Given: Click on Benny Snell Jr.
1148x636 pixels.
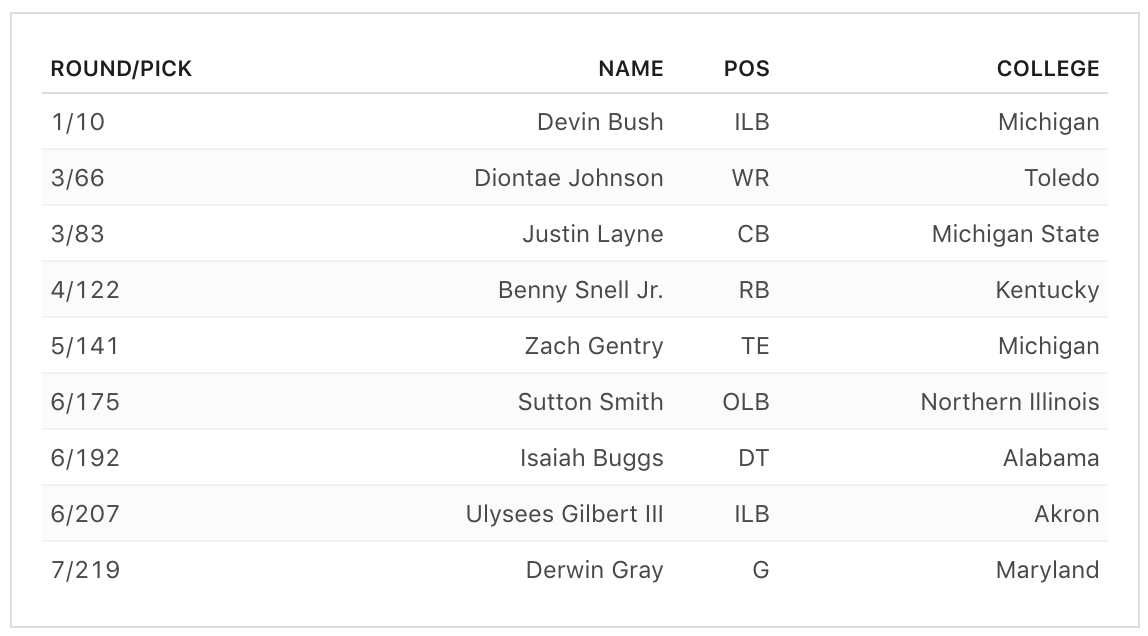Looking at the screenshot, I should [580, 290].
